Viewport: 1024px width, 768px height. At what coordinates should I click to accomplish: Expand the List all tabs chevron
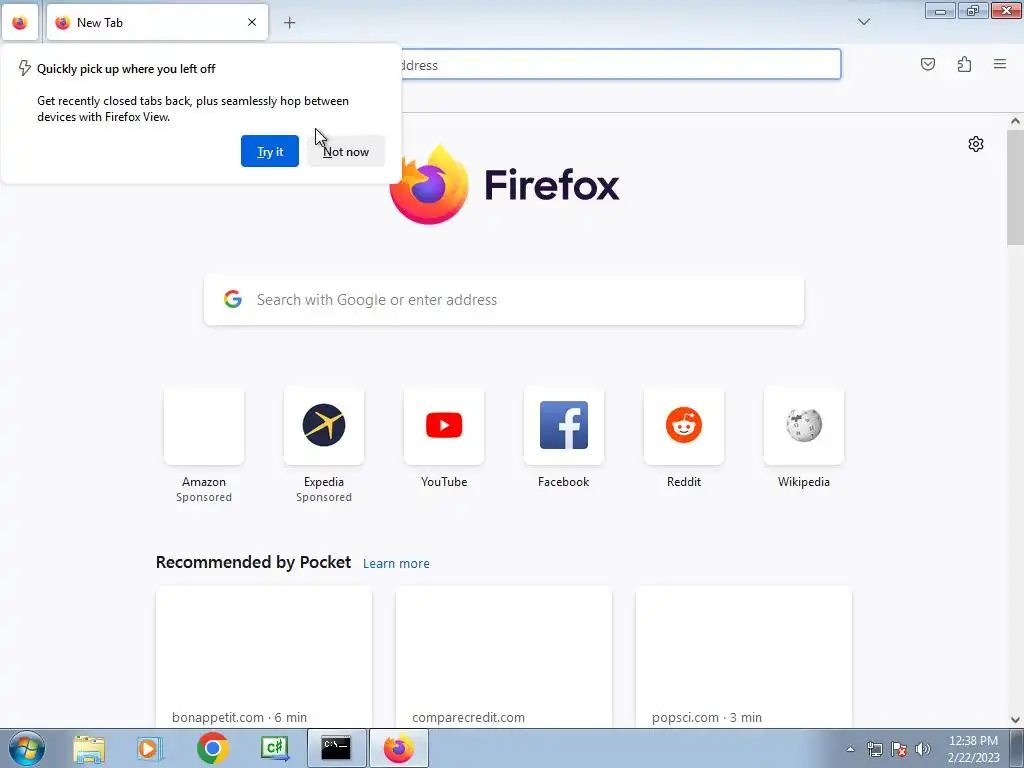(863, 22)
